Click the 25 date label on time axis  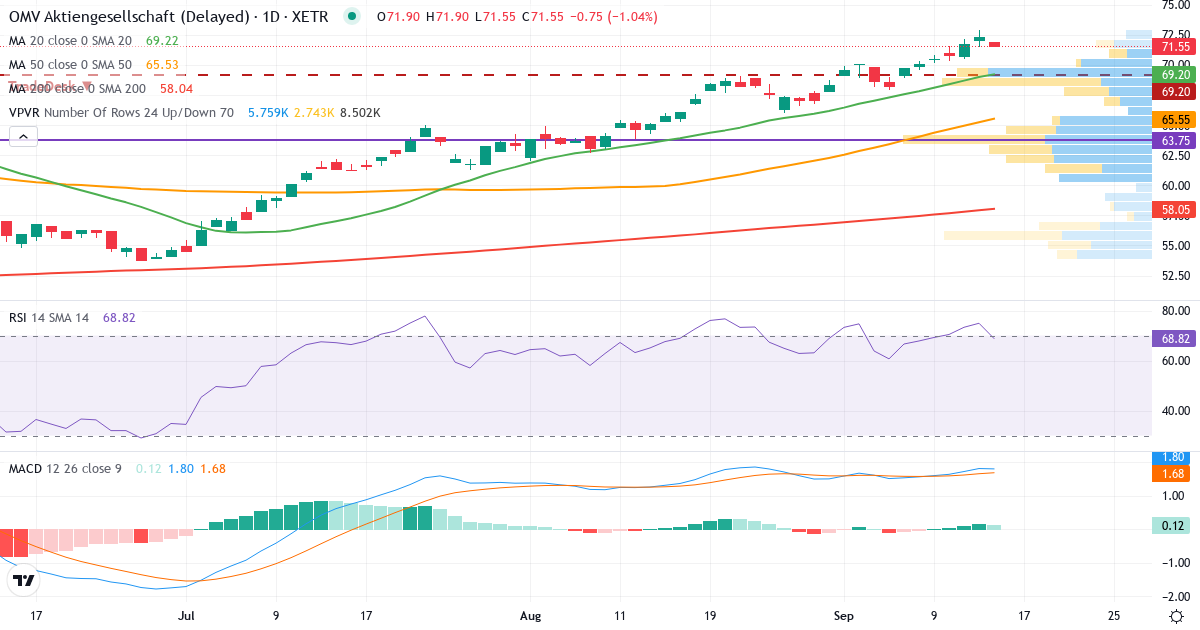[x=1114, y=616]
